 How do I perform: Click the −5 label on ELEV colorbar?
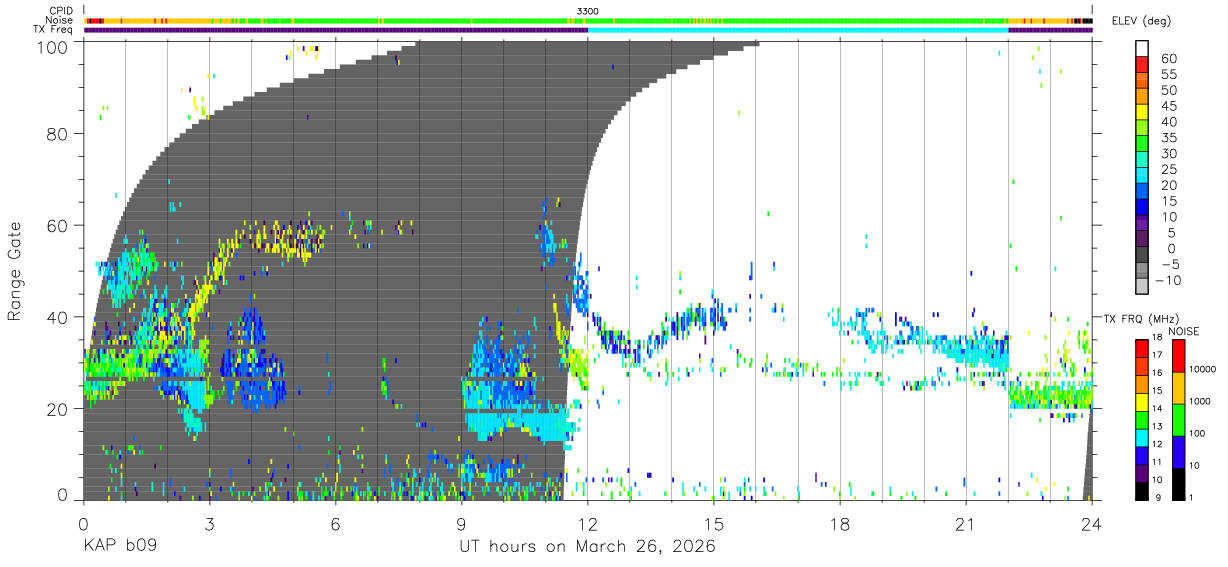[1170, 264]
